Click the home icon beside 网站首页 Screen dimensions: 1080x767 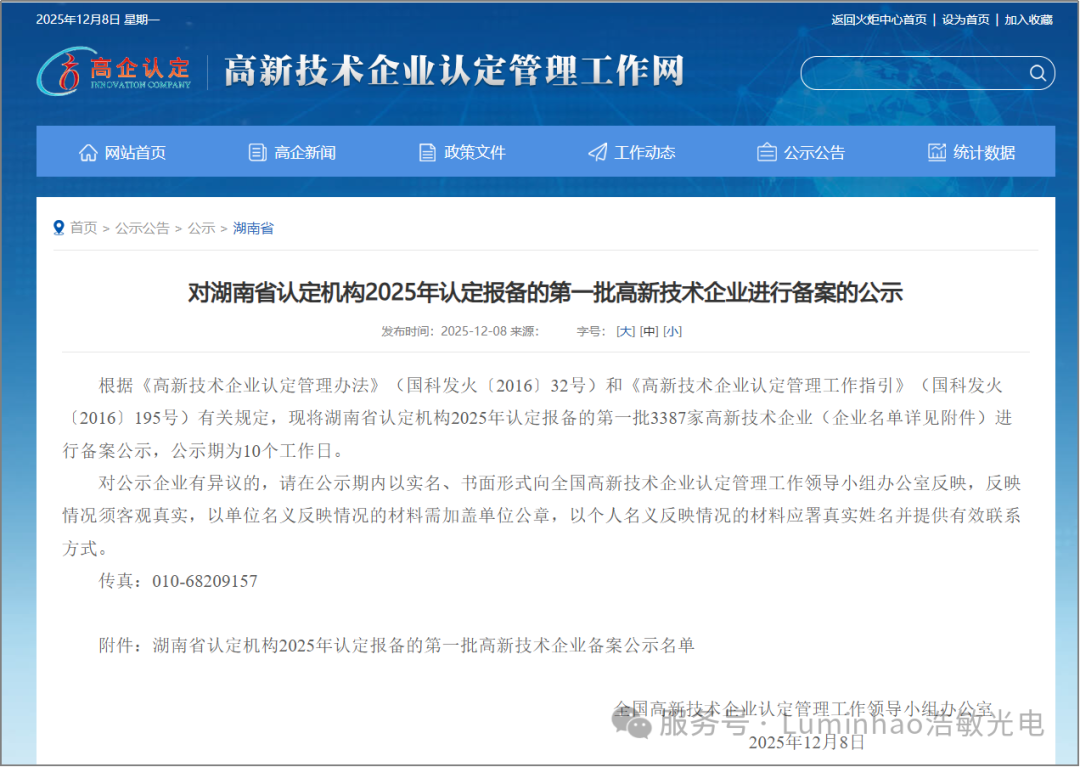(x=88, y=152)
